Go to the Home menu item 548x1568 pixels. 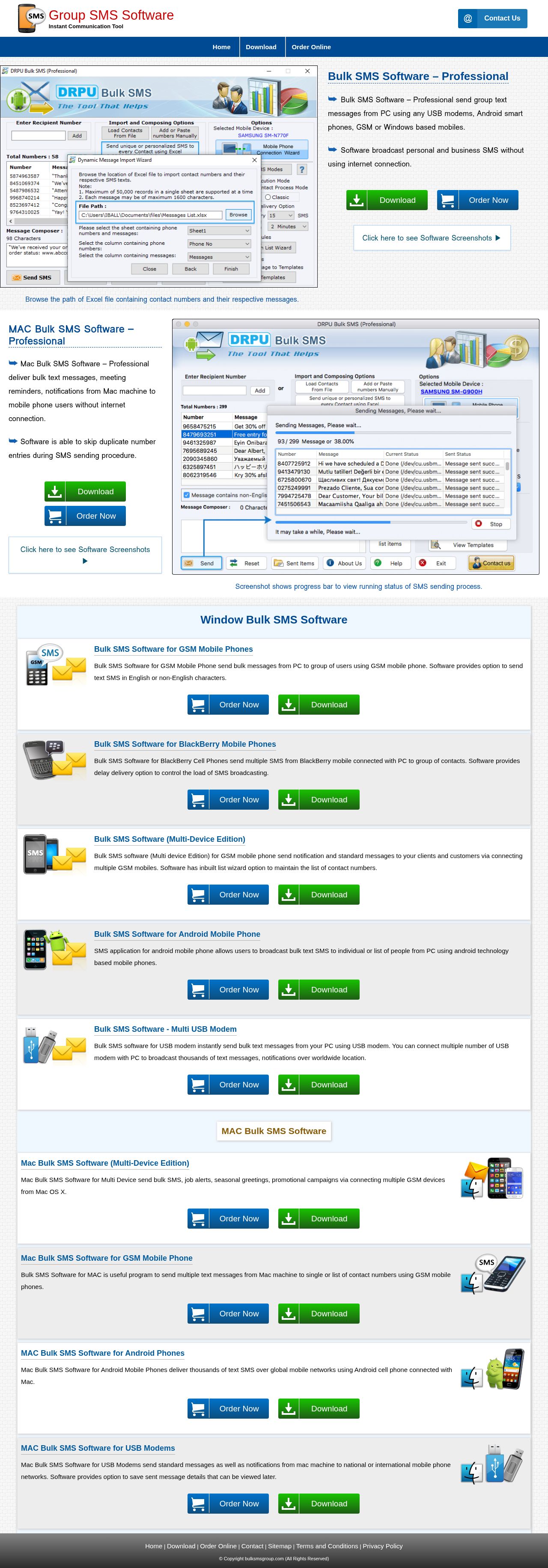pos(221,47)
